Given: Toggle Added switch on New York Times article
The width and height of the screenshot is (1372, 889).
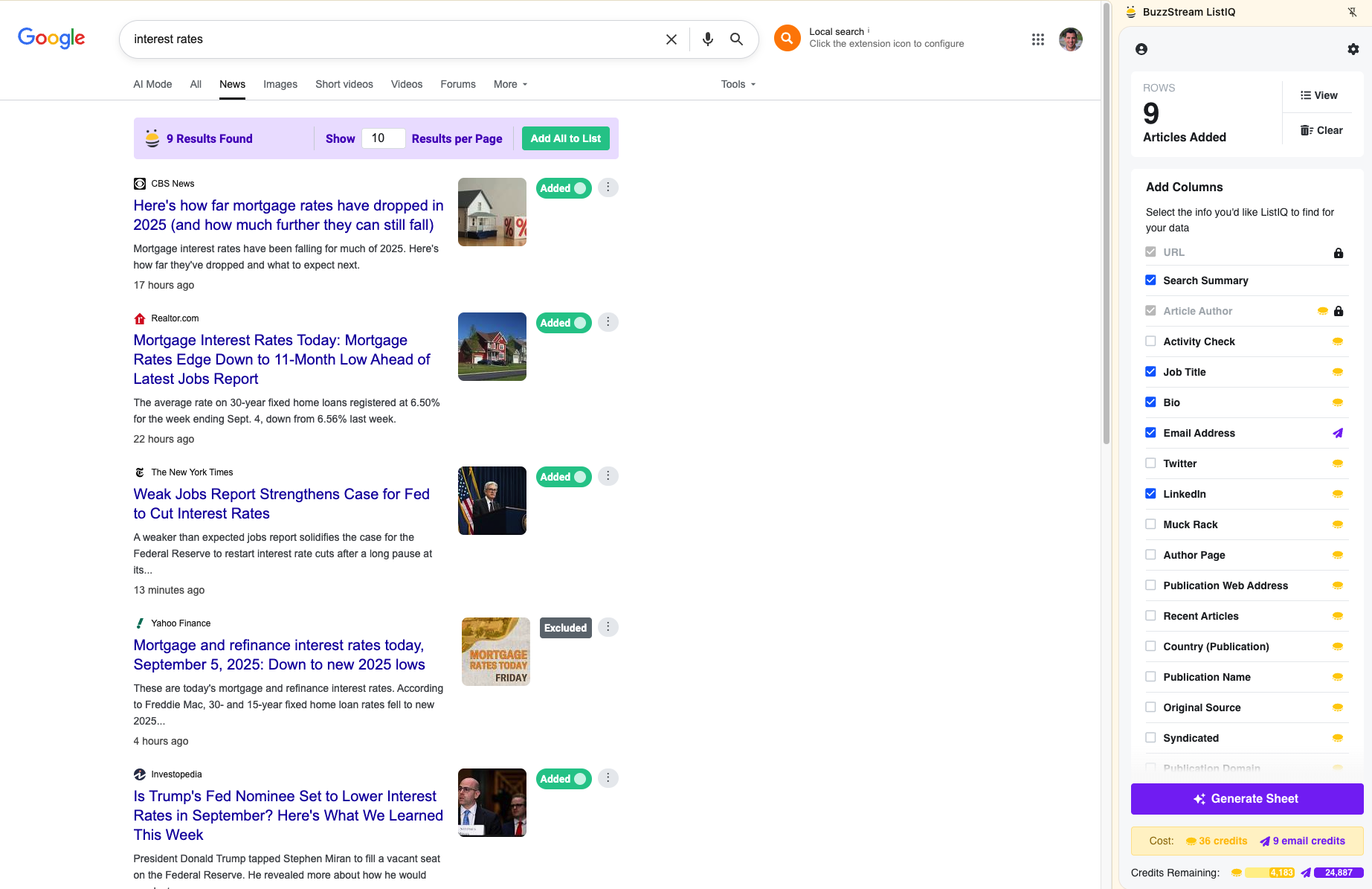Looking at the screenshot, I should (564, 477).
